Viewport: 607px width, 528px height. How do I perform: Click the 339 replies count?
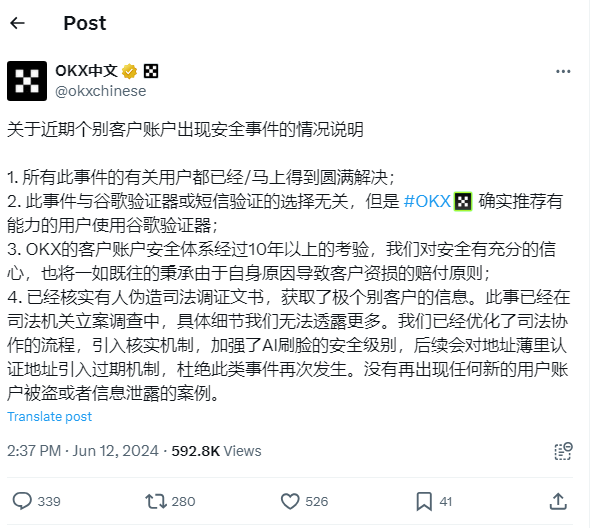point(51,500)
